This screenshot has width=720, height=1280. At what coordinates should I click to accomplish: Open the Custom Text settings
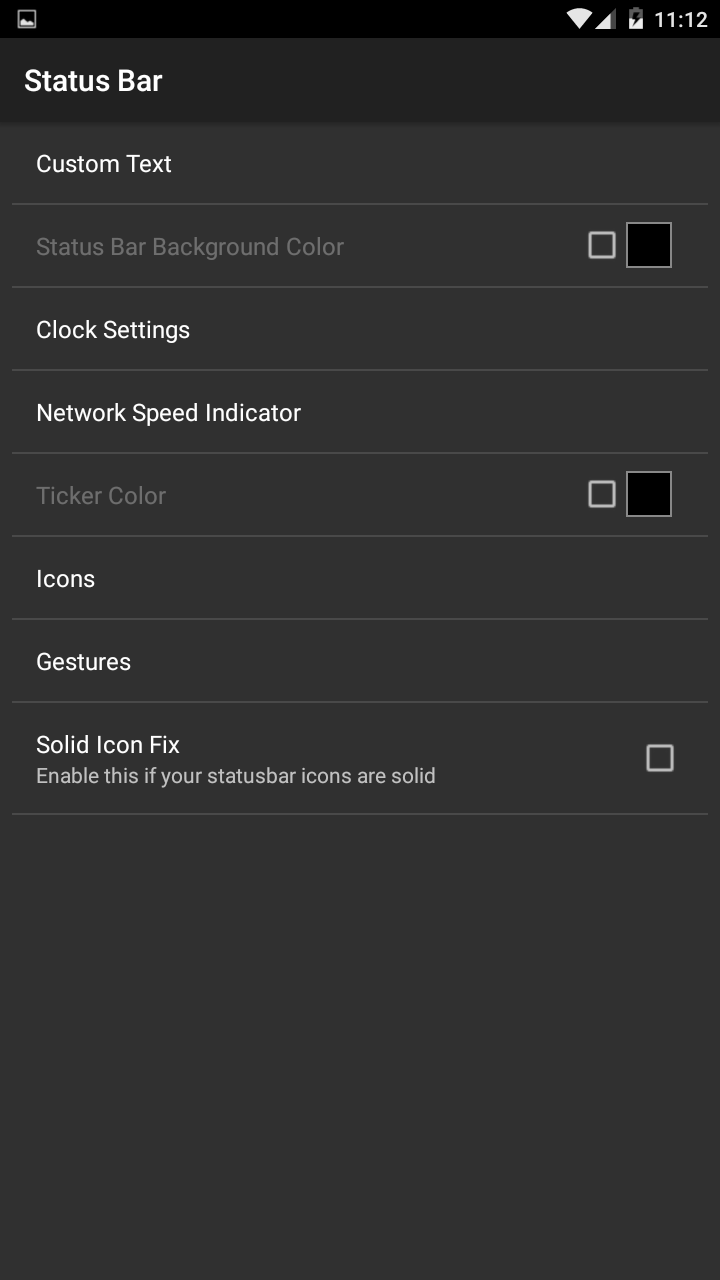[104, 164]
